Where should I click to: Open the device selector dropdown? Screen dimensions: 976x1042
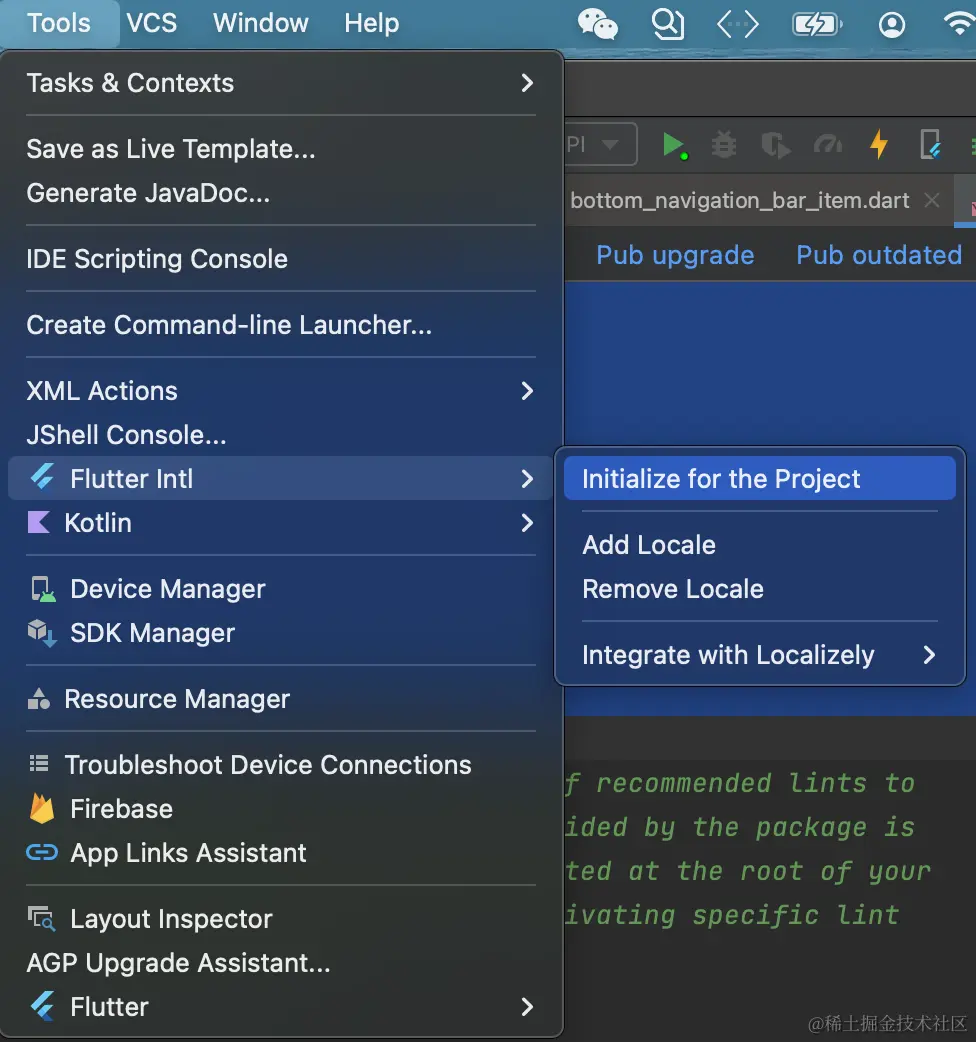602,145
